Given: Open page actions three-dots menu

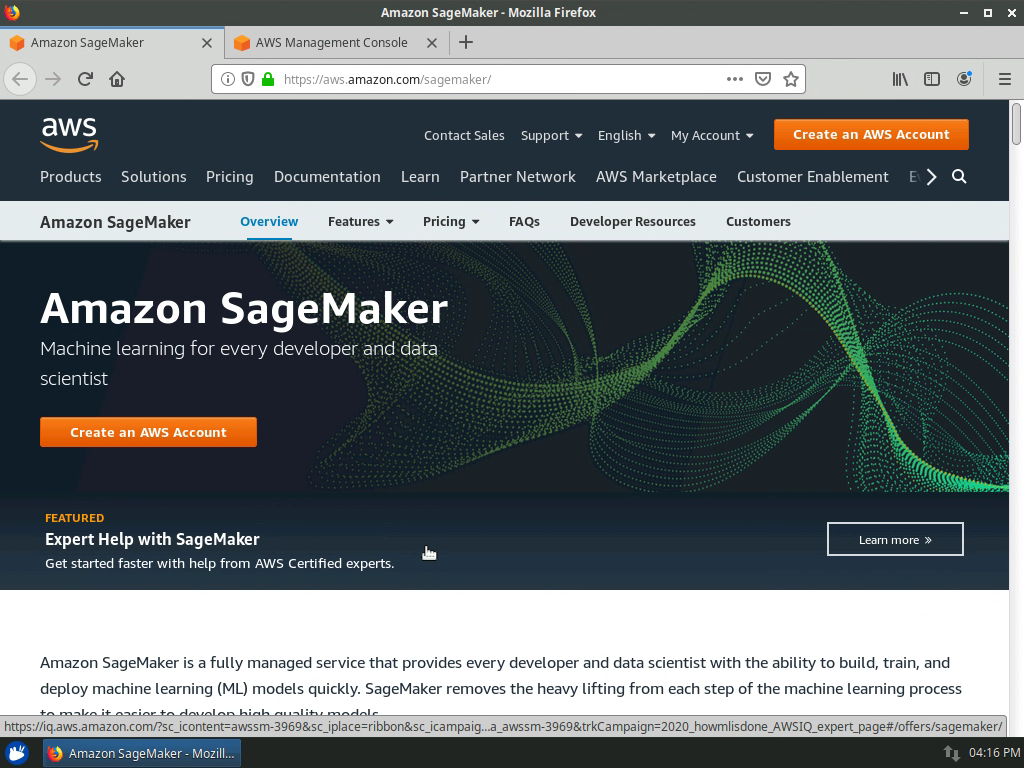Looking at the screenshot, I should click(x=735, y=79).
